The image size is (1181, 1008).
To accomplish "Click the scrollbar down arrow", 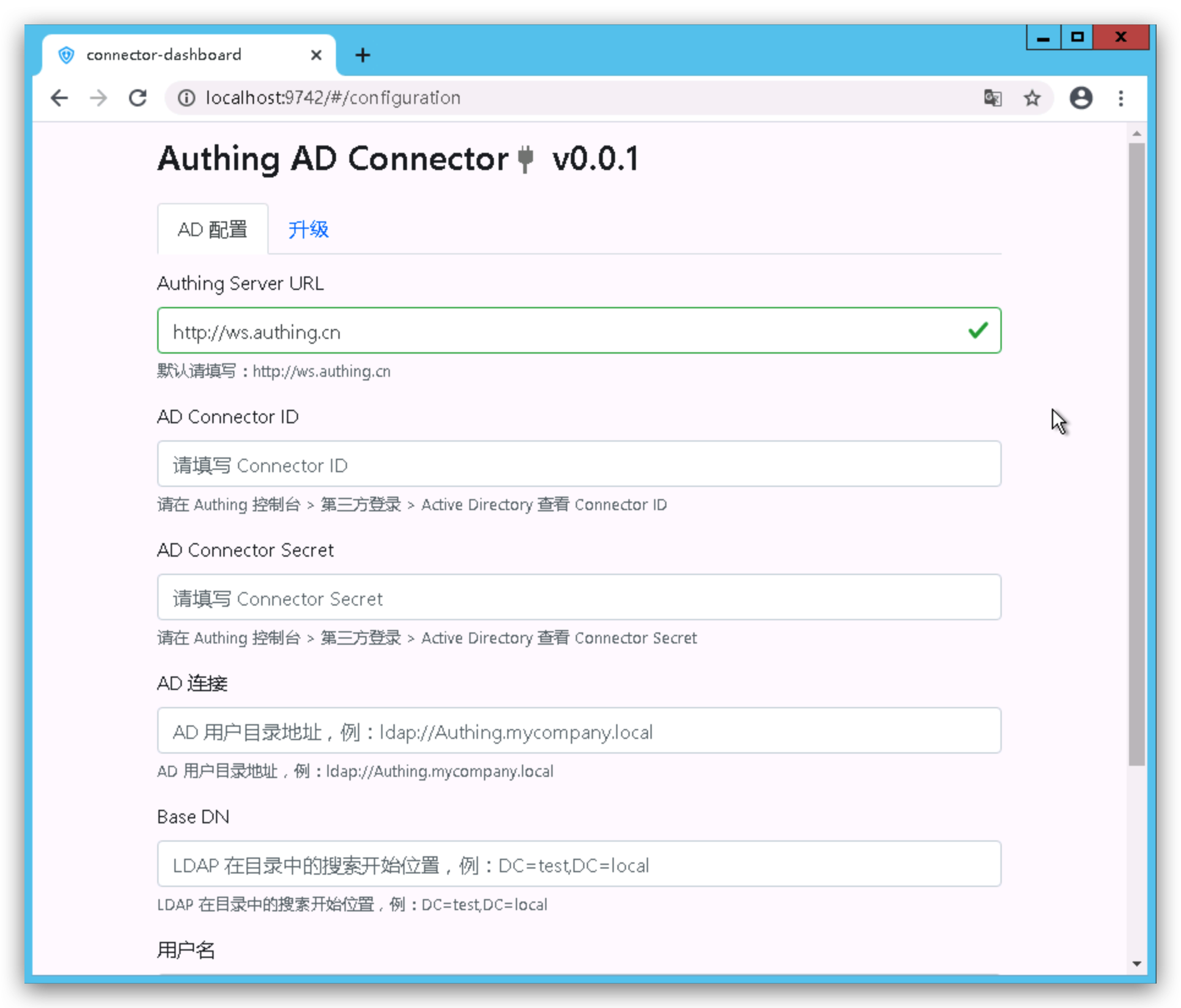I will tap(1136, 963).
